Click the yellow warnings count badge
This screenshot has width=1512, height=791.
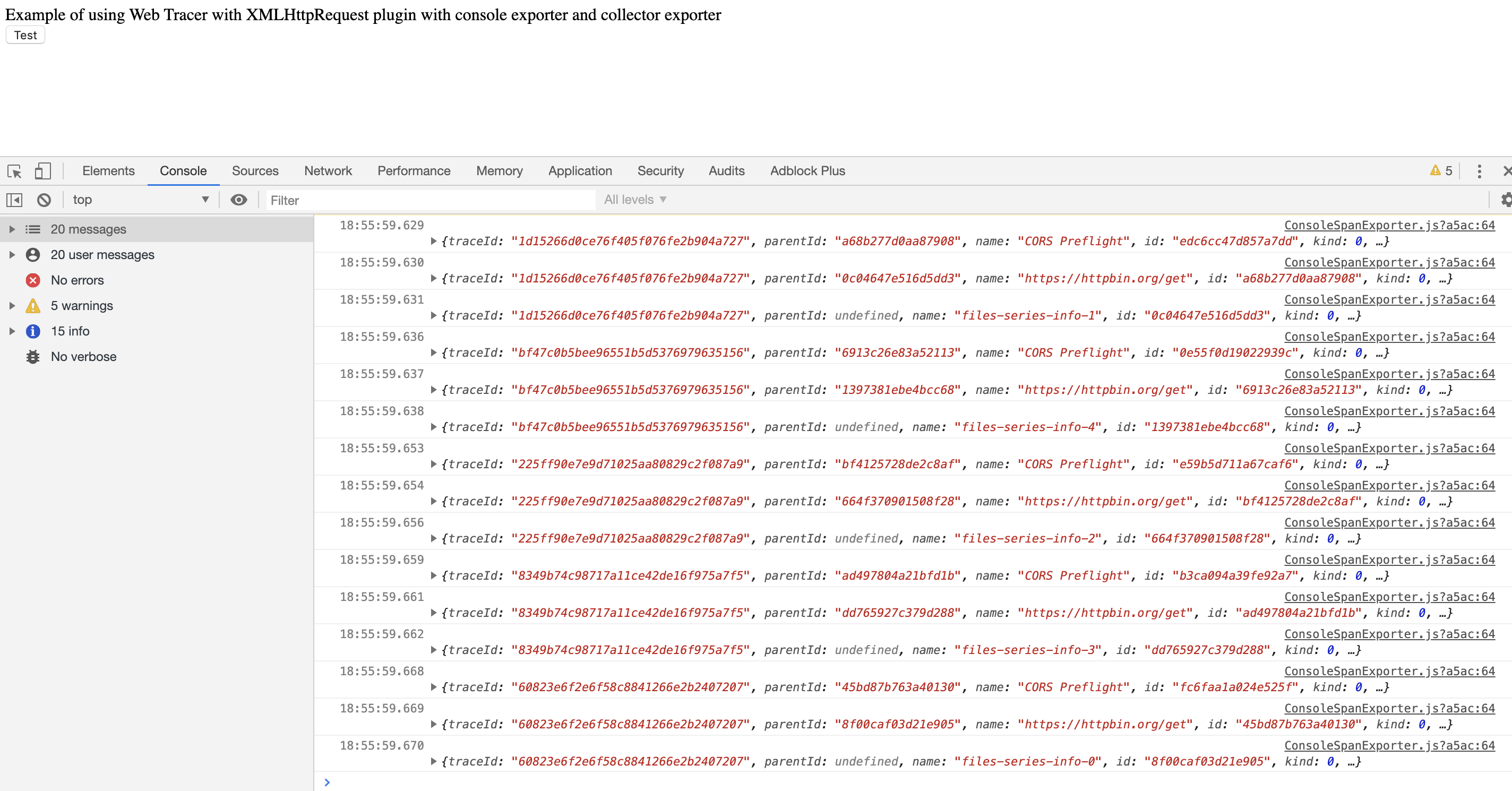click(1441, 171)
